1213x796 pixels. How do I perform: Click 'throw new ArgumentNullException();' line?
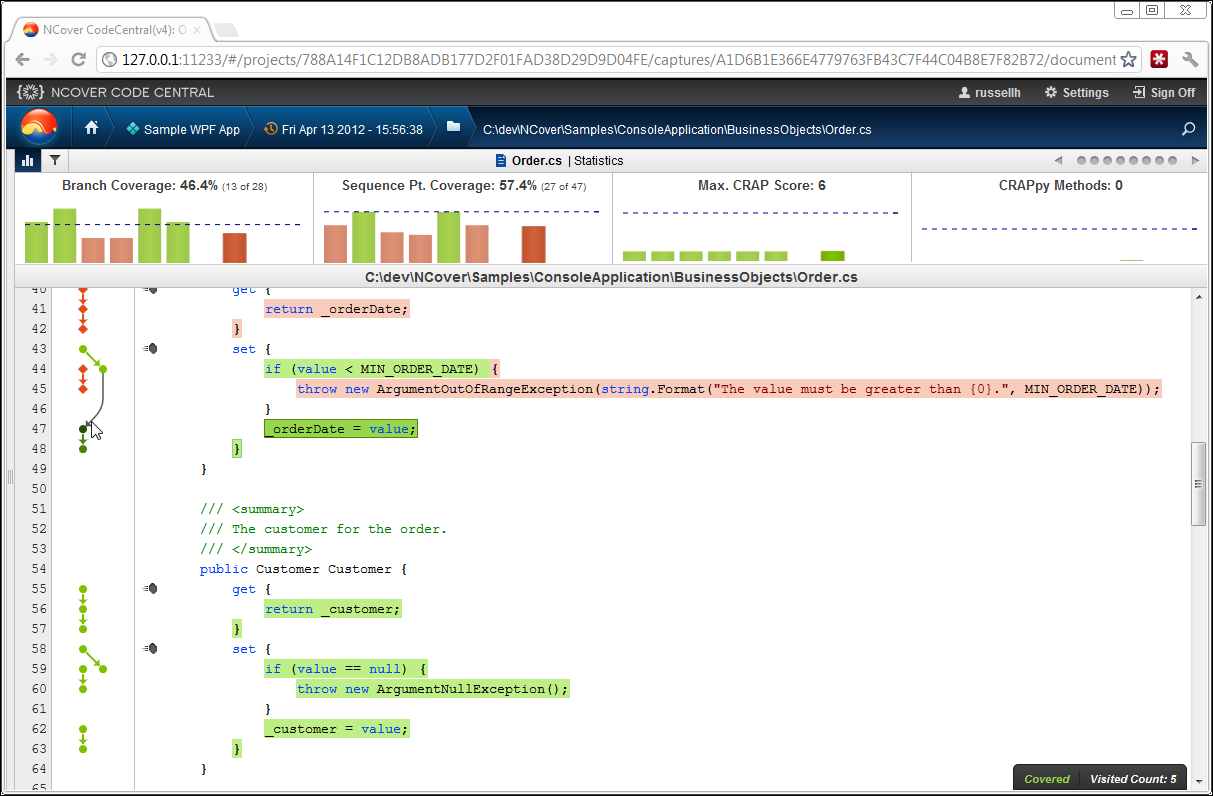[x=433, y=689]
